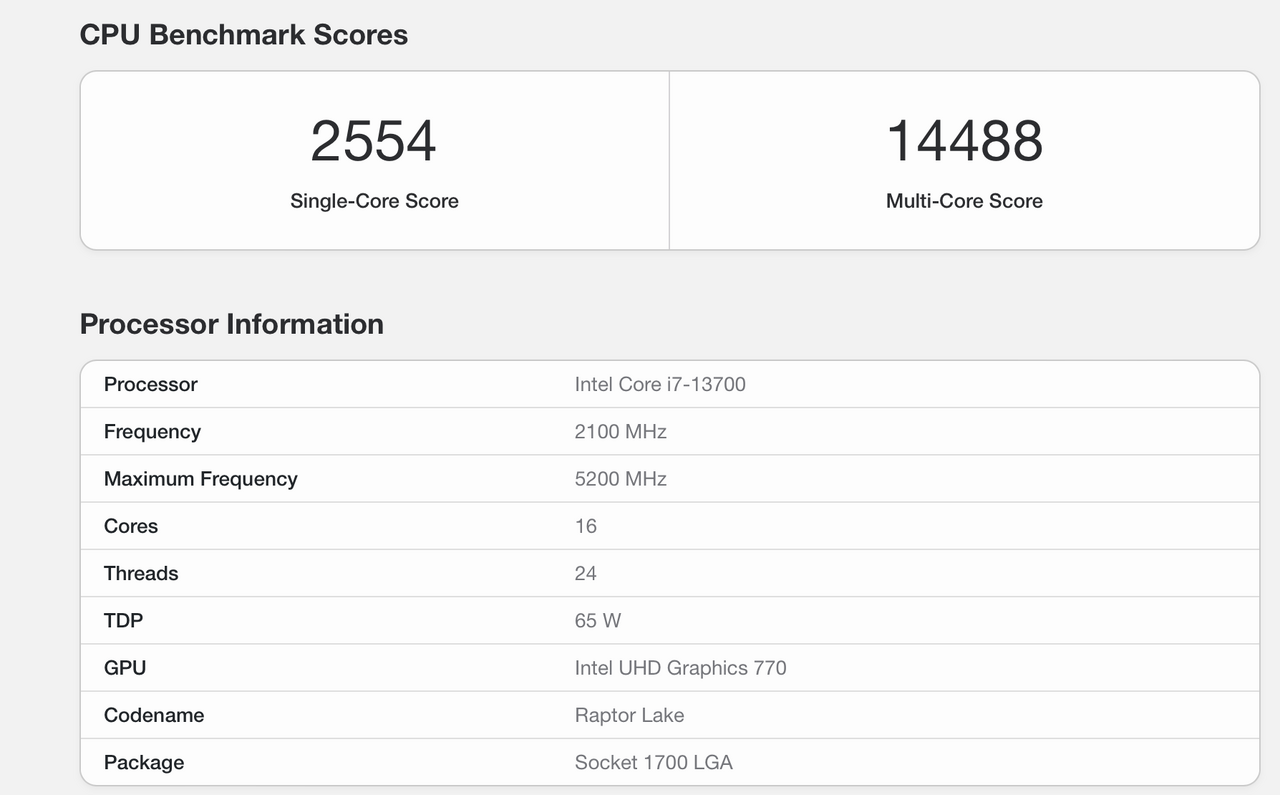This screenshot has height=795, width=1280.
Task: Click the Codename row label
Action: click(x=154, y=715)
